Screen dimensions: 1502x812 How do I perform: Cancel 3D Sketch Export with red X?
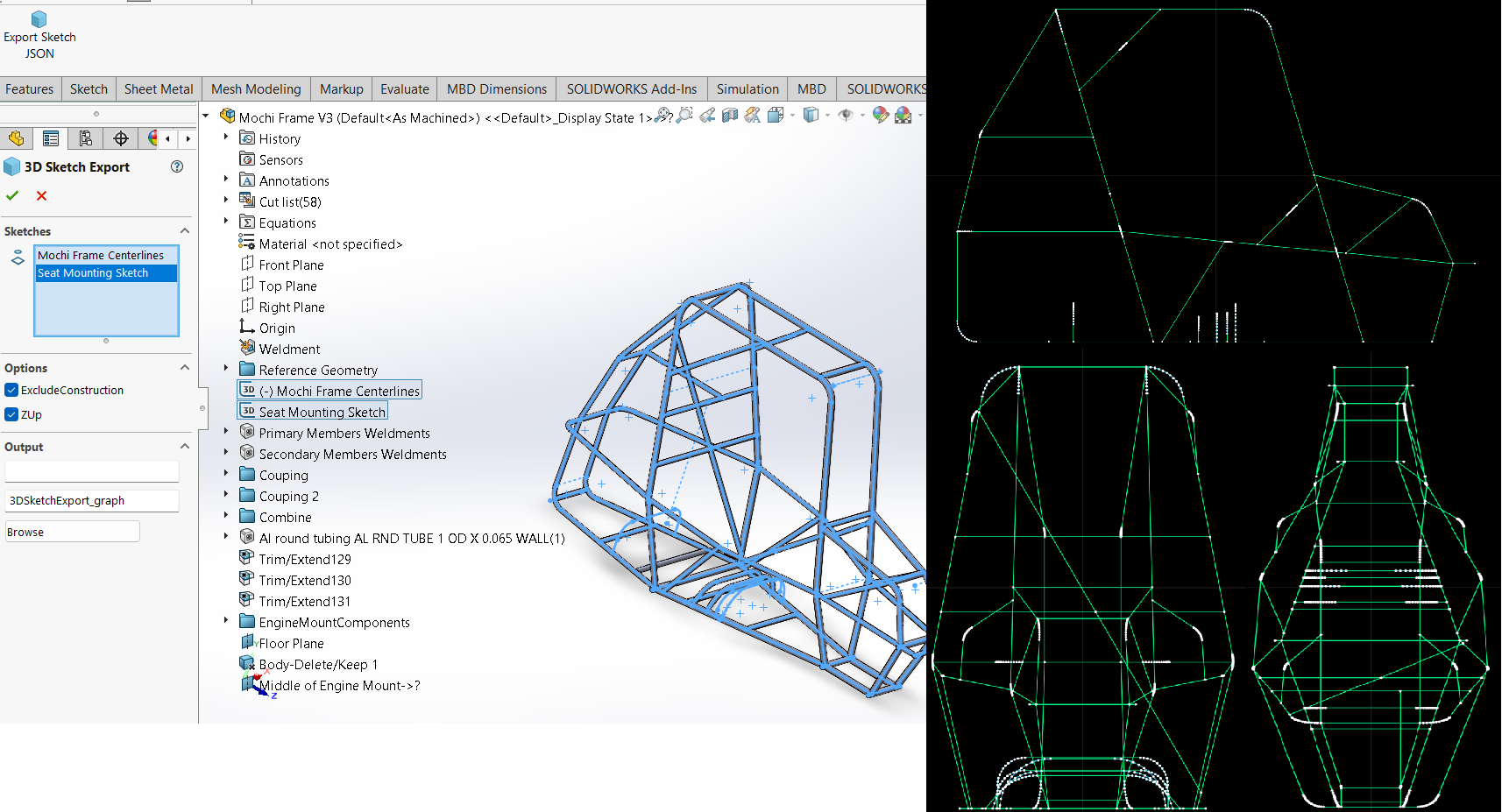click(40, 195)
